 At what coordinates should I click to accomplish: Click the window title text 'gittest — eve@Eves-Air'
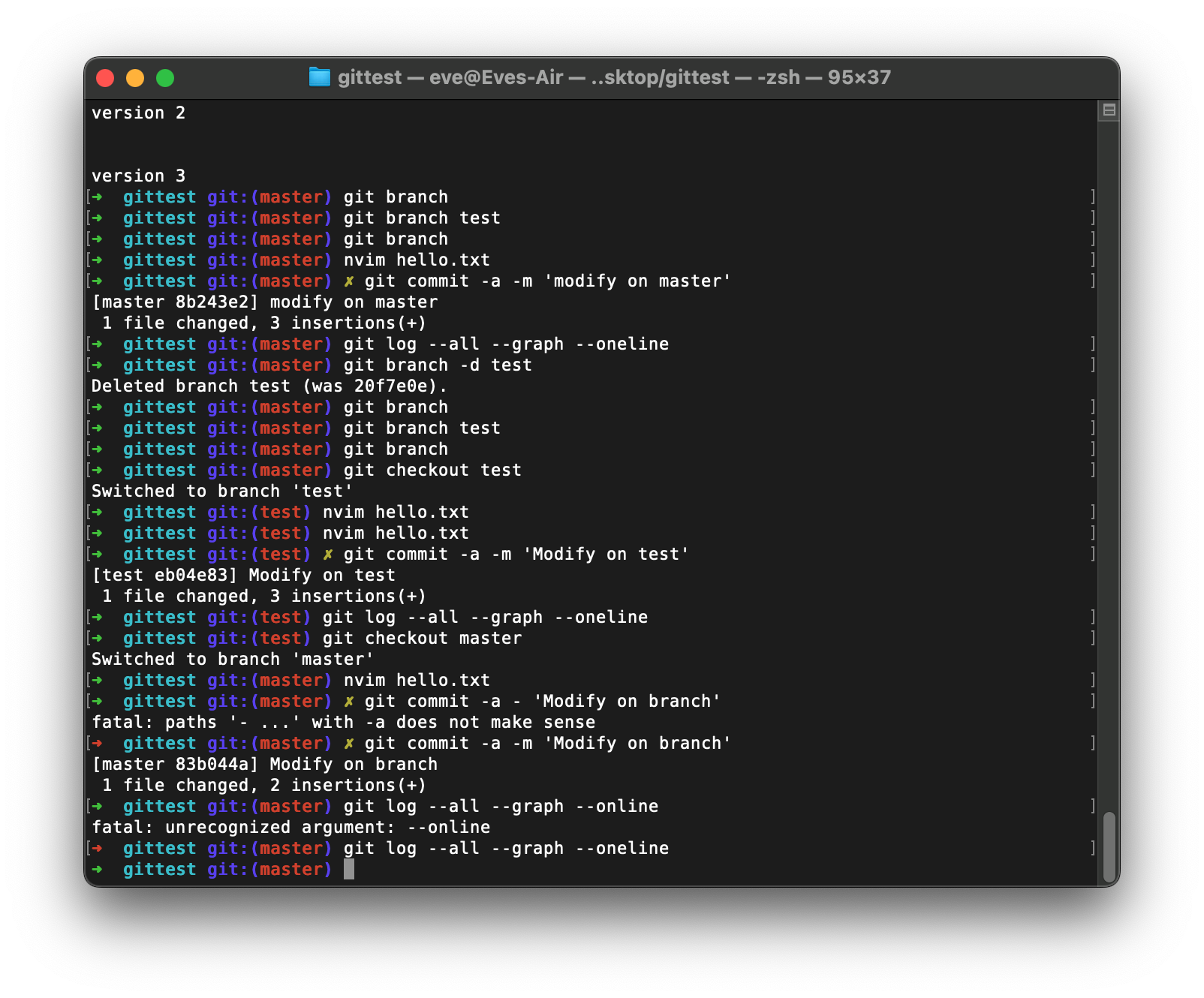(450, 77)
